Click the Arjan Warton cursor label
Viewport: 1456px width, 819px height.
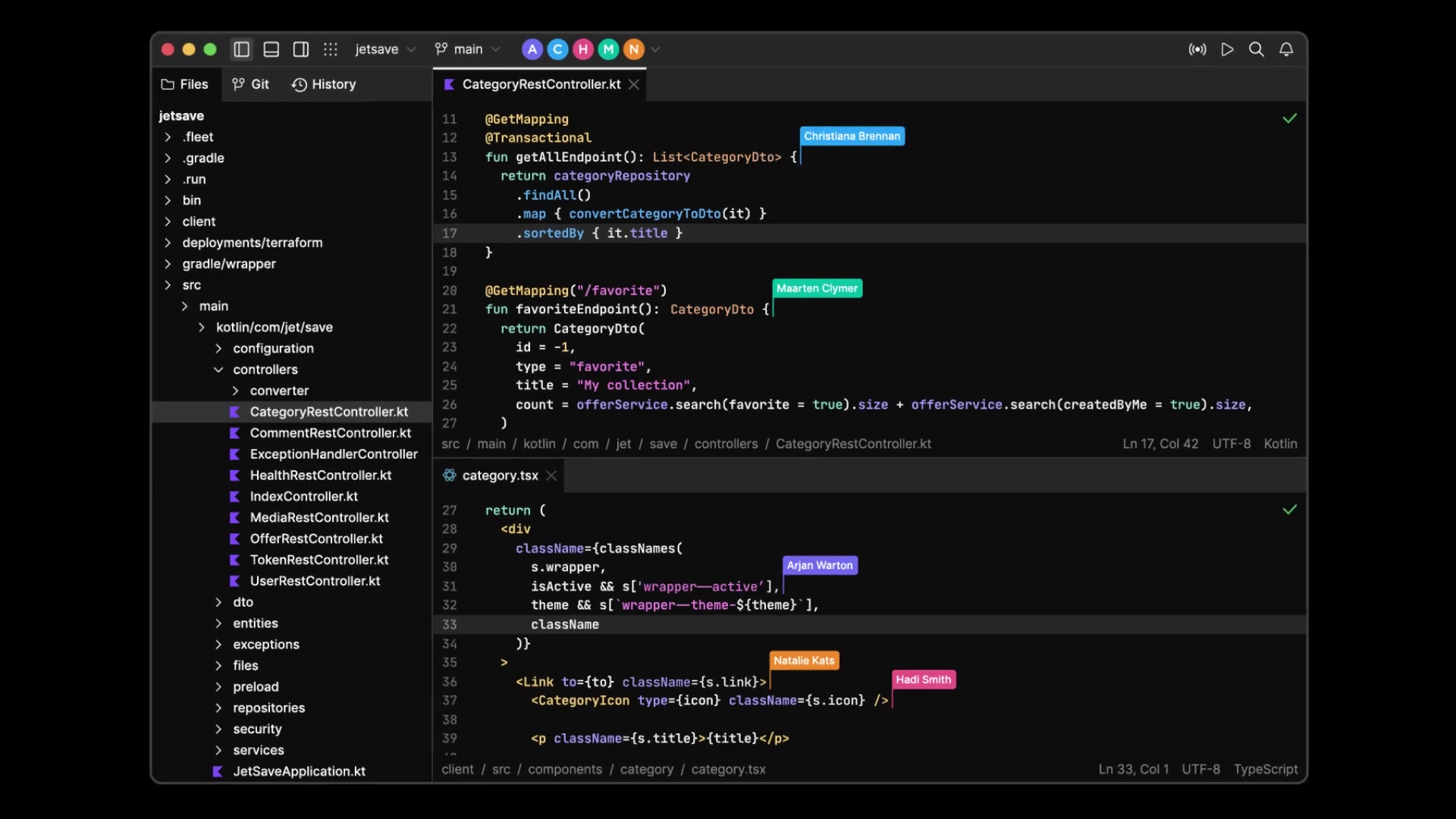click(x=820, y=566)
